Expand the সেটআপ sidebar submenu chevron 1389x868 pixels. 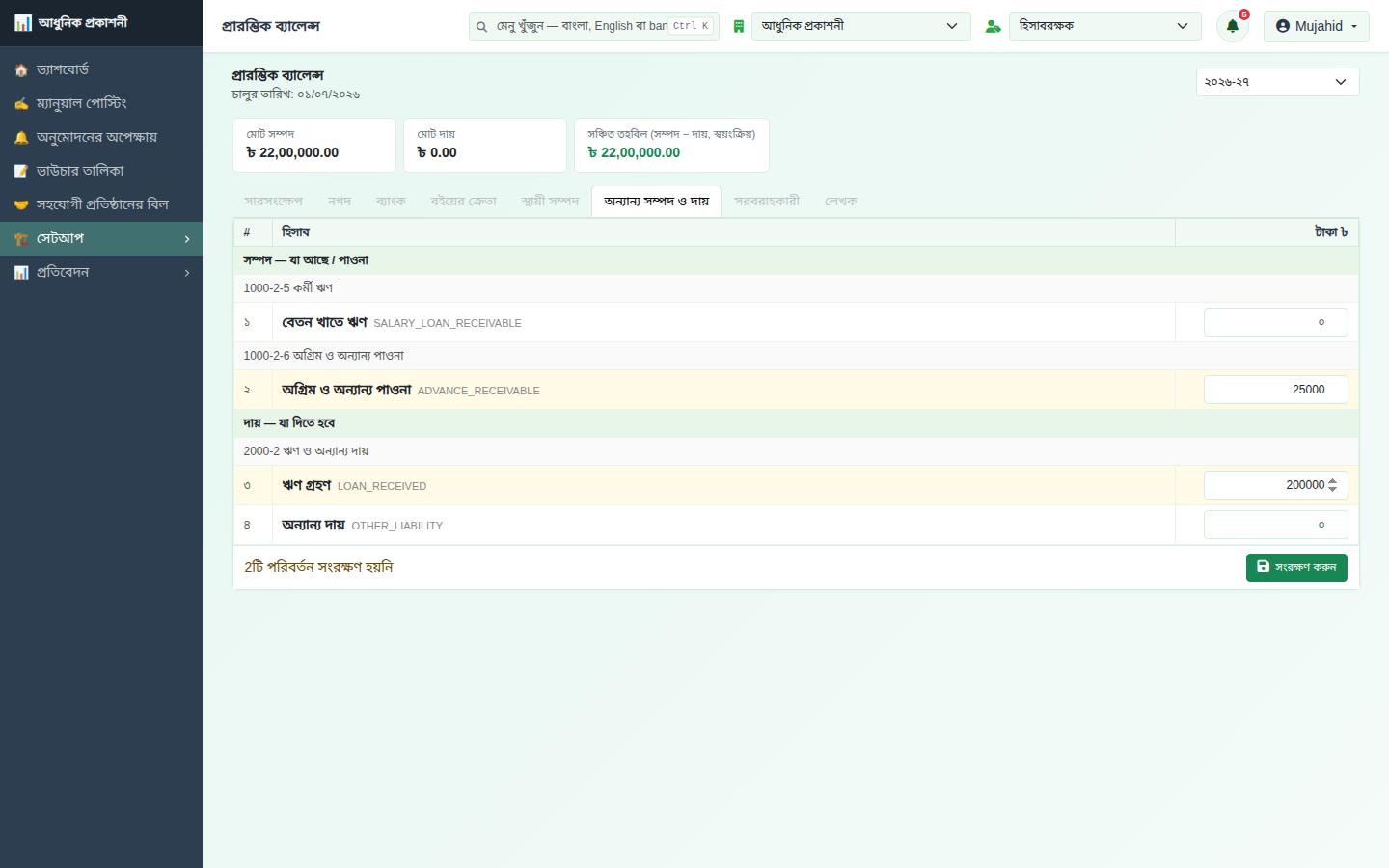(187, 239)
